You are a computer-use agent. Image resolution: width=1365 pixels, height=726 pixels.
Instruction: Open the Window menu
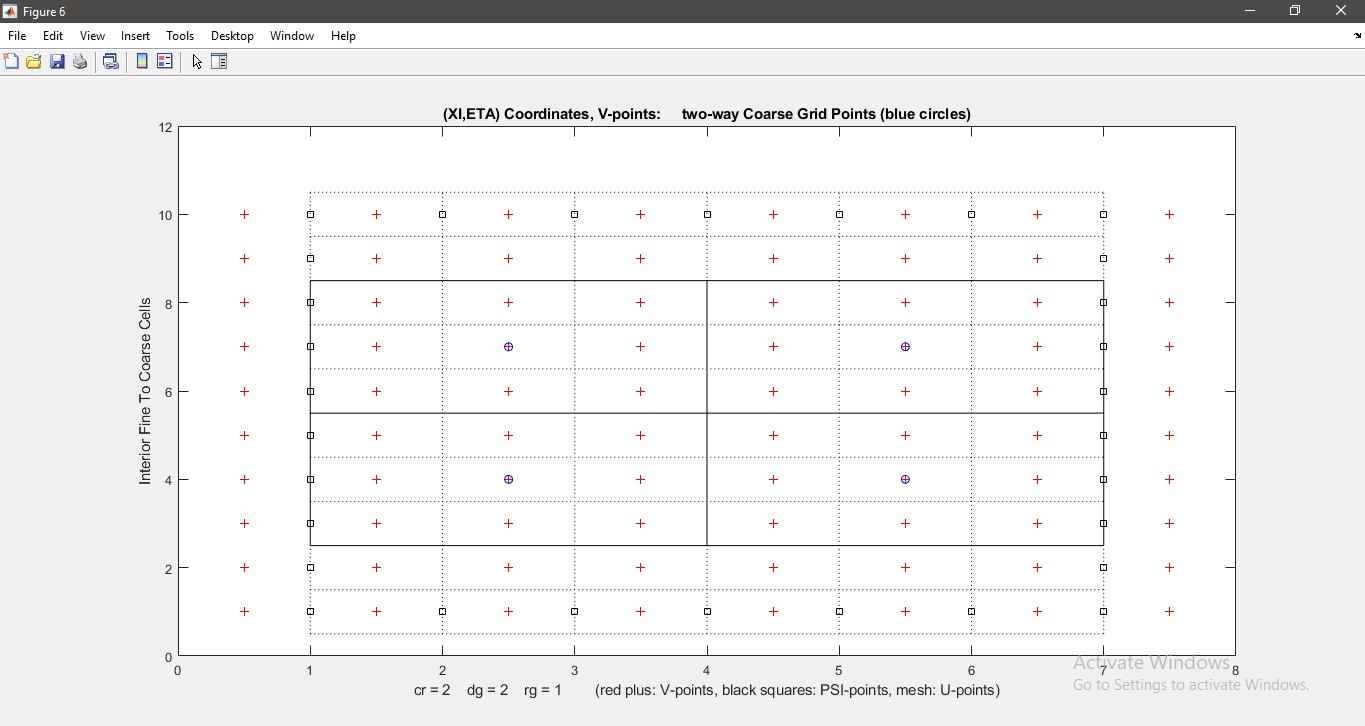pyautogui.click(x=292, y=36)
